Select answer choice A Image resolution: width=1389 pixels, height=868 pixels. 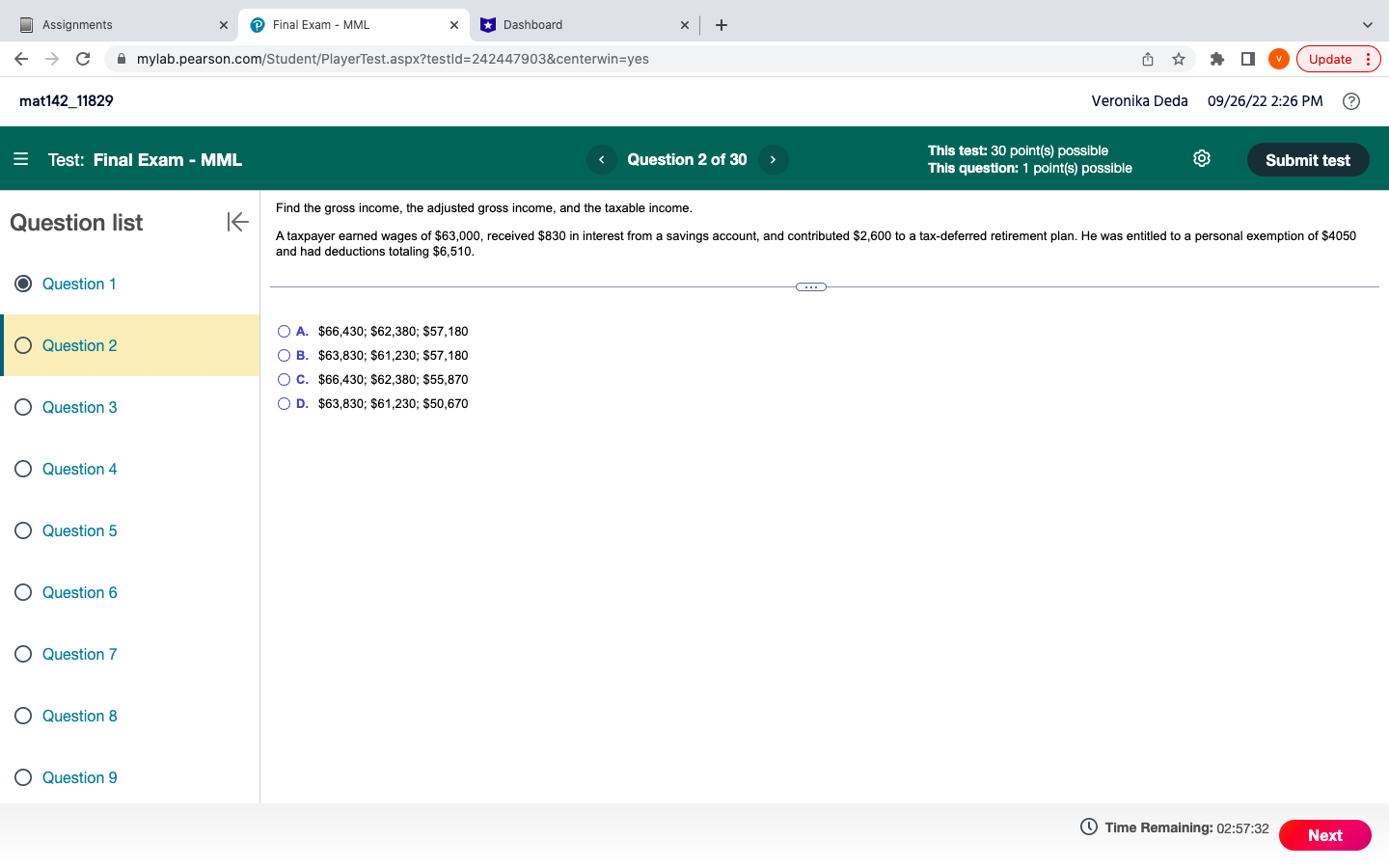[x=284, y=331]
